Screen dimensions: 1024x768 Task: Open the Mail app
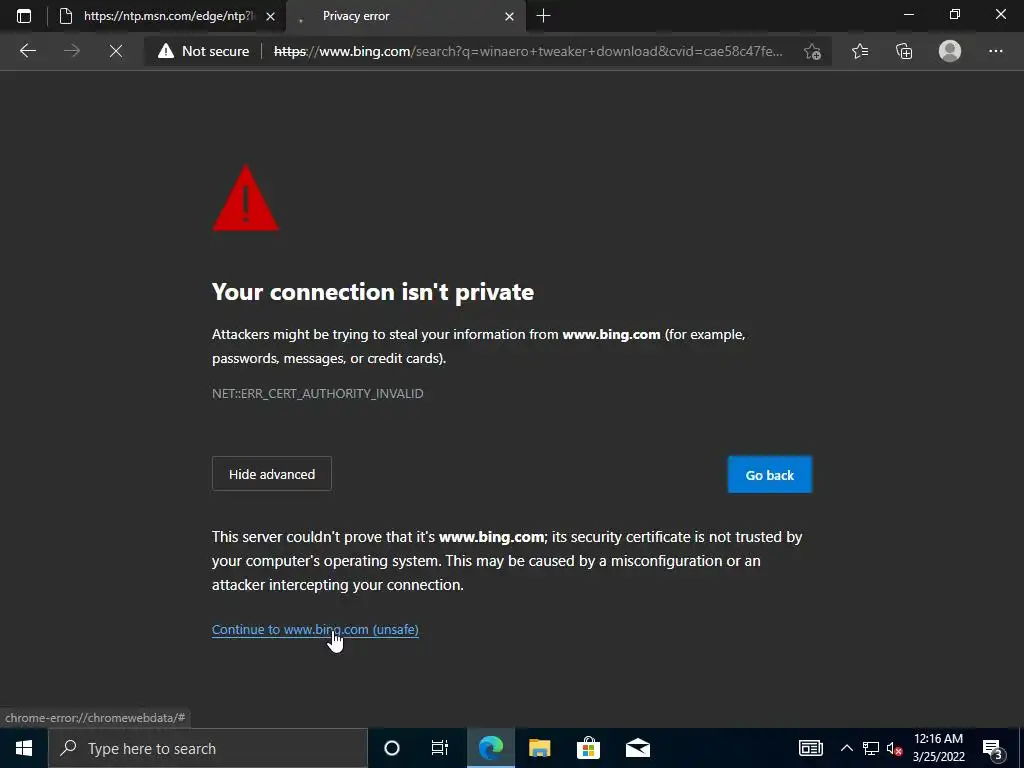coord(637,748)
